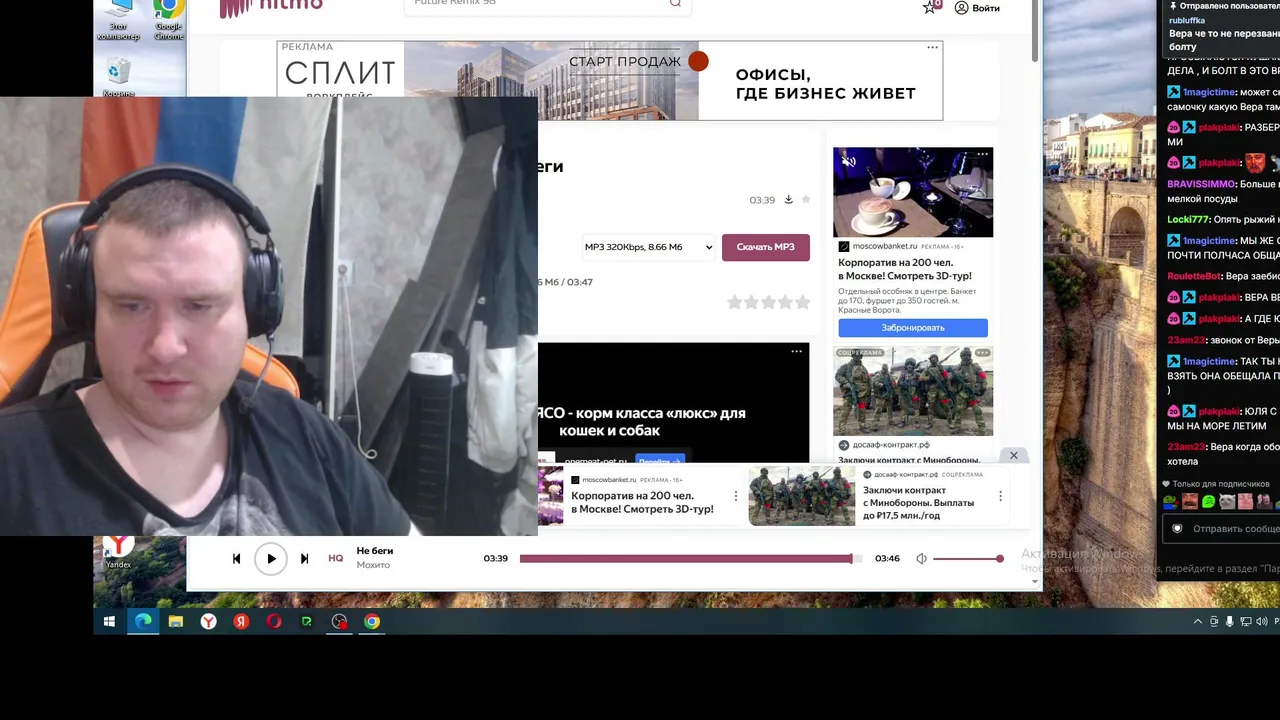Rate the track with the third star
This screenshot has width=1280, height=720.
[768, 302]
